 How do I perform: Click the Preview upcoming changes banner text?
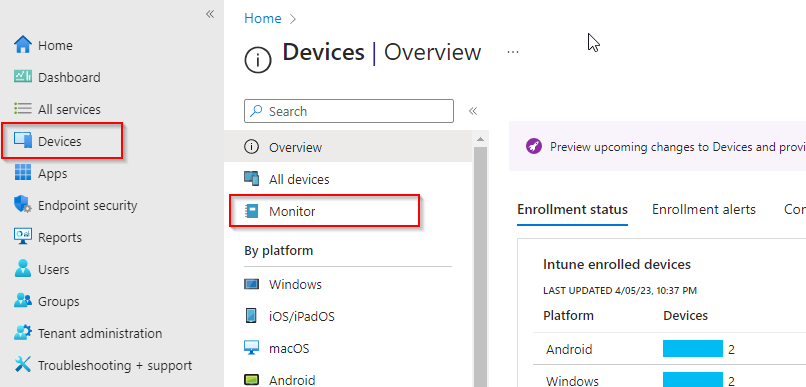(x=677, y=146)
